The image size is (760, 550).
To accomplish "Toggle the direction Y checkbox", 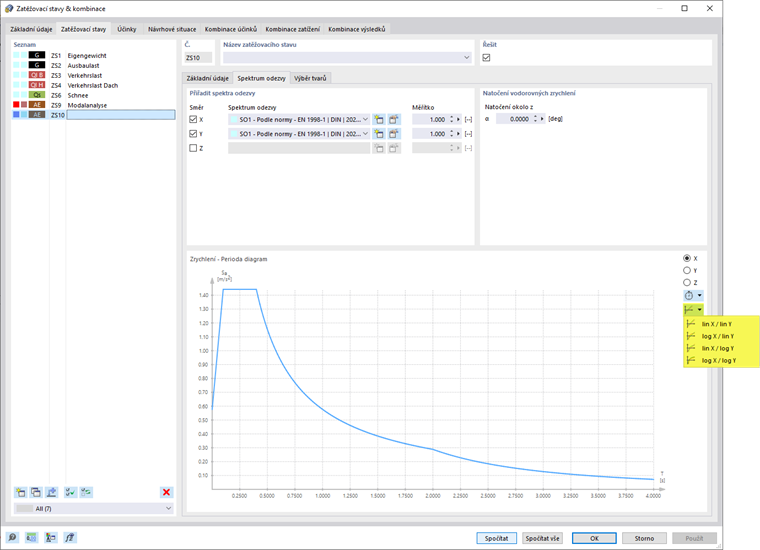I will (193, 134).
